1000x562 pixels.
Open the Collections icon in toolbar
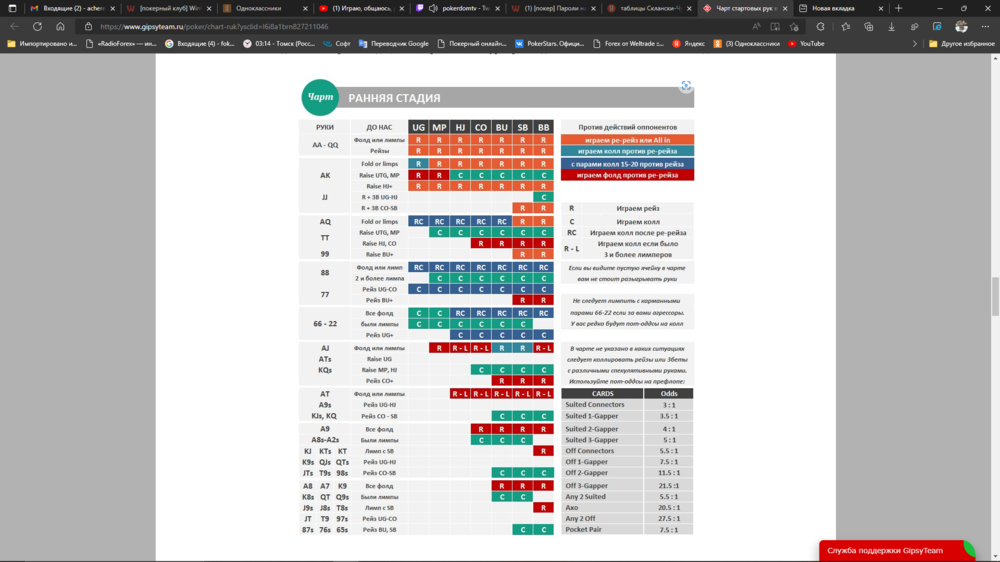coord(869,27)
